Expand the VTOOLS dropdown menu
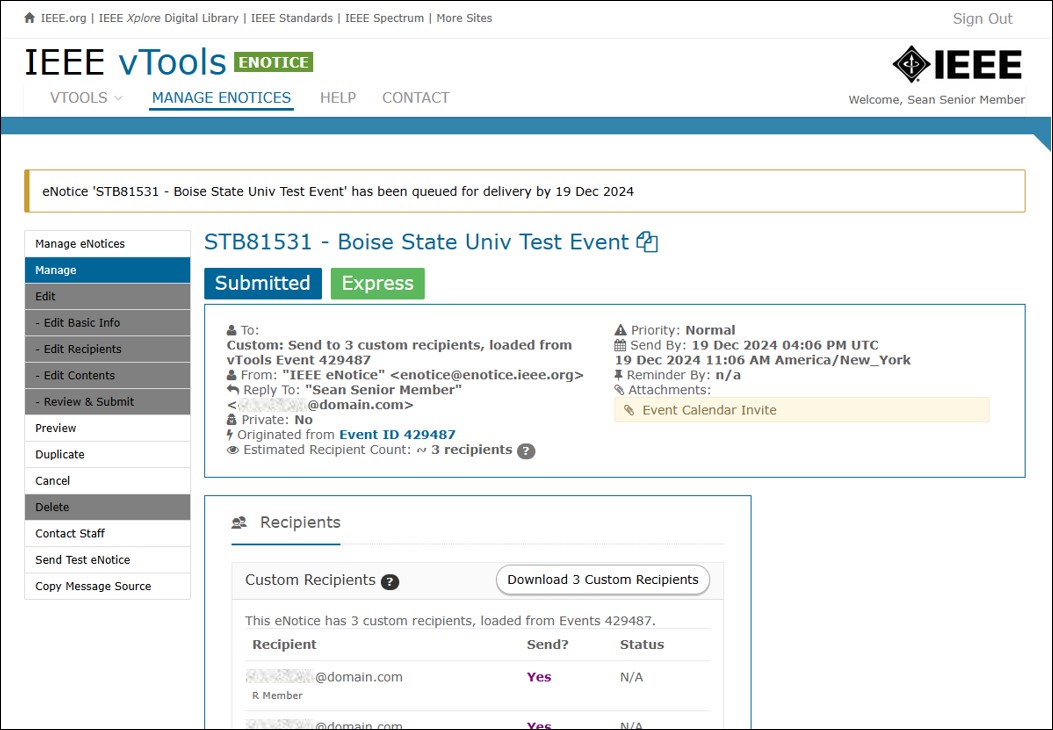The image size is (1053, 730). pos(86,98)
